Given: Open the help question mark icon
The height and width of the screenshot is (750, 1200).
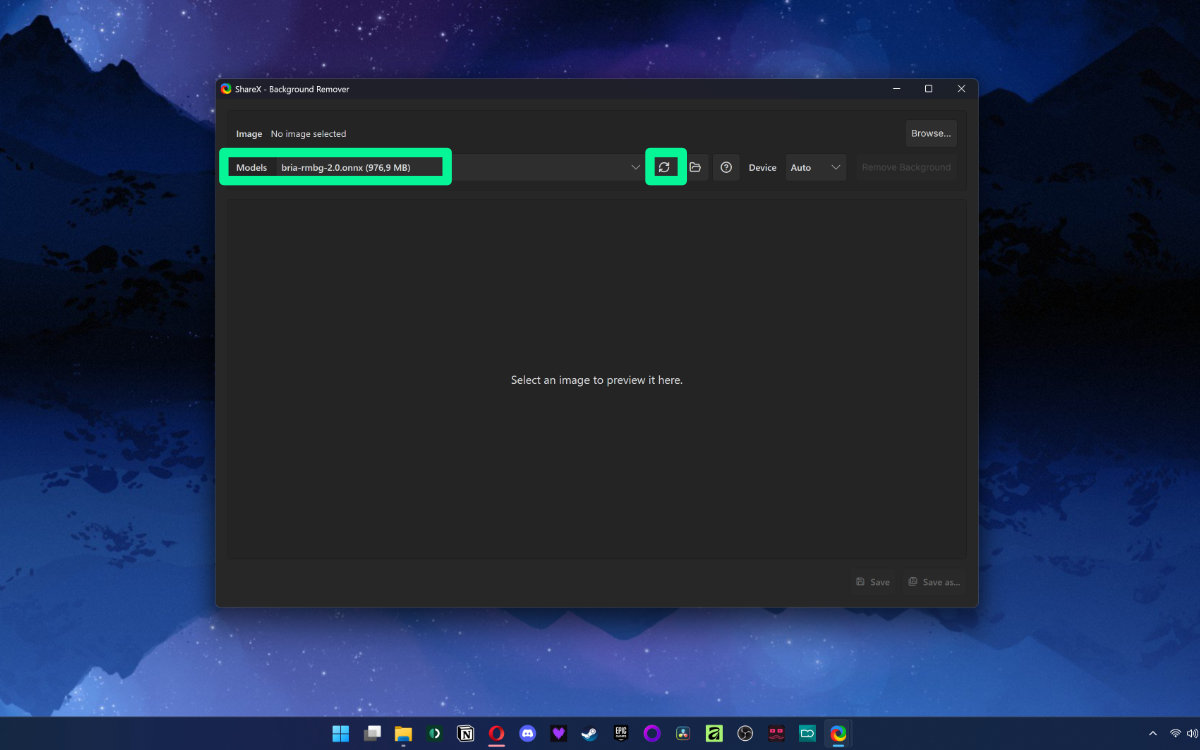Looking at the screenshot, I should [x=726, y=167].
